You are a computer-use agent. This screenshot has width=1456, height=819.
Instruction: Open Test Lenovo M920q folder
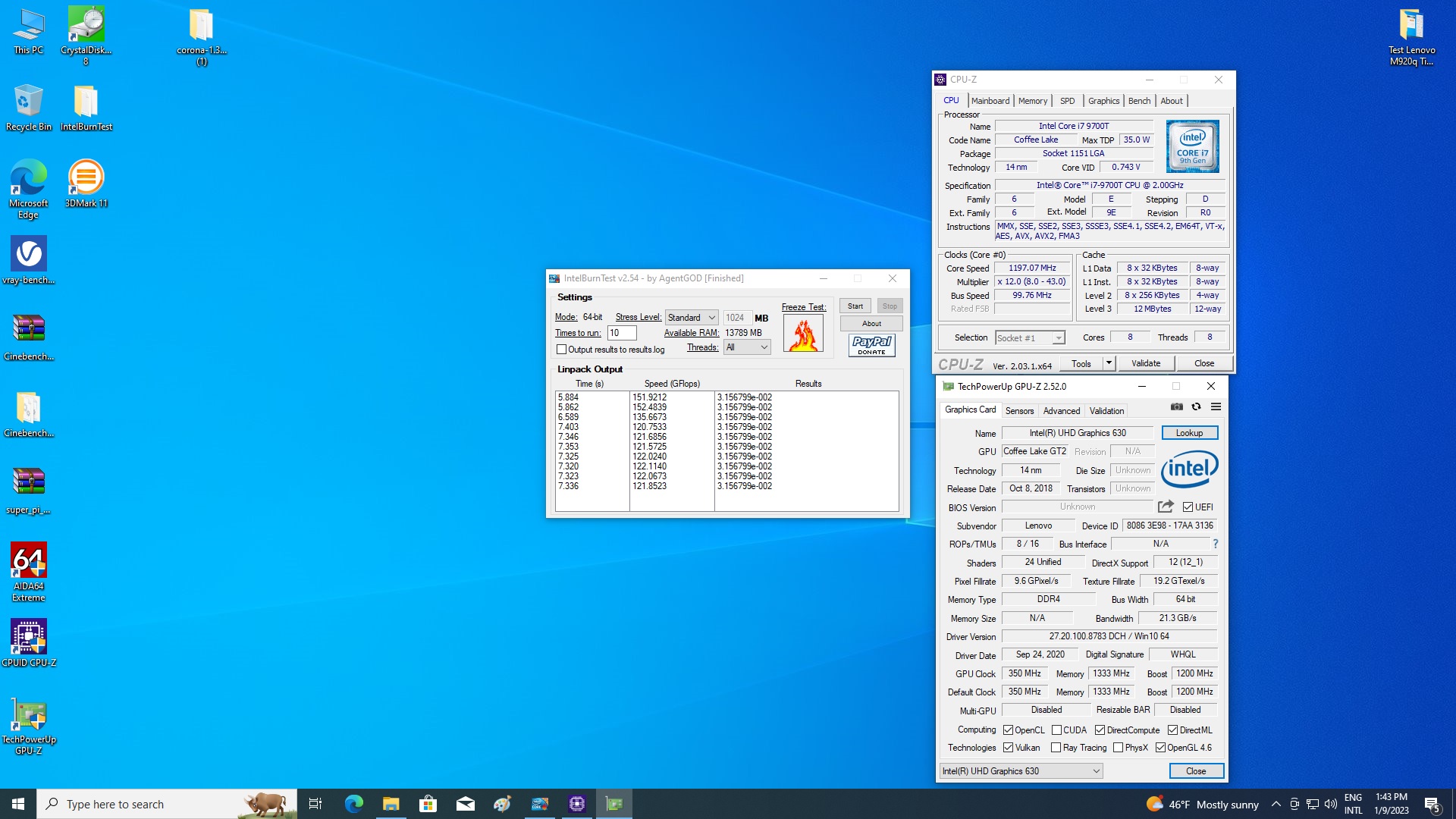click(1411, 36)
